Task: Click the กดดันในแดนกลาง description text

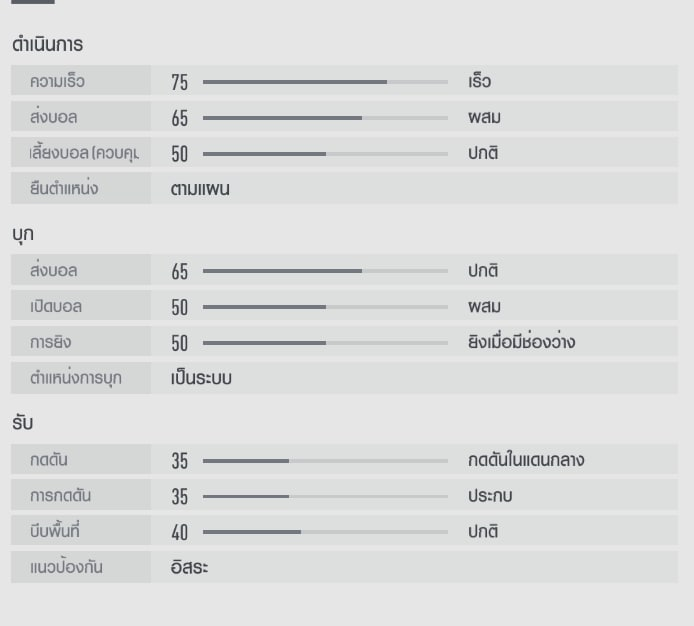Action: coord(526,461)
